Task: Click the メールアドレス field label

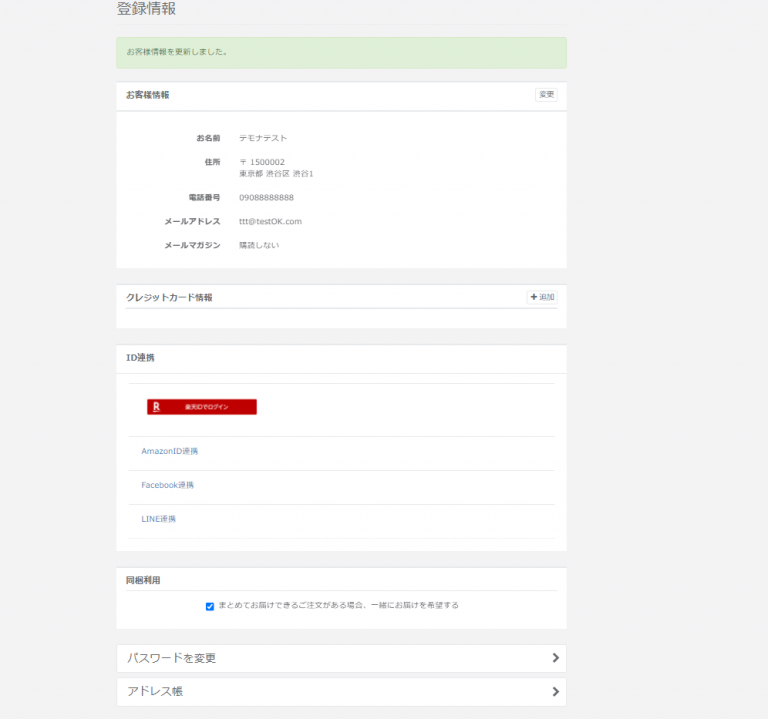Action: coord(192,221)
